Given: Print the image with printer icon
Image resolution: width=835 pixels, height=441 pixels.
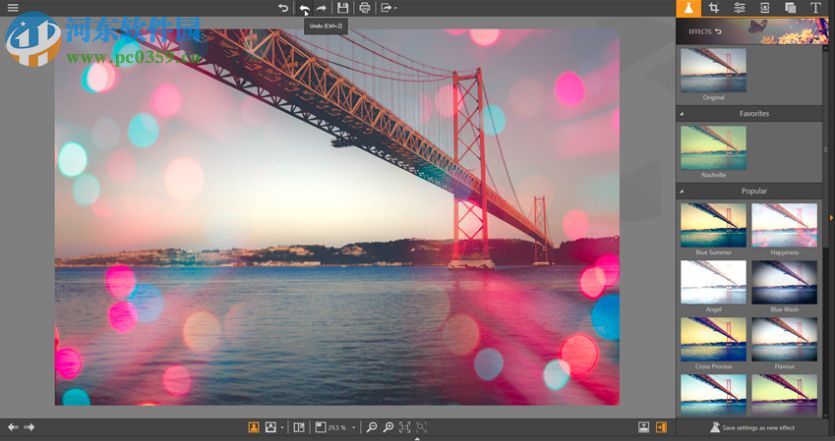Looking at the screenshot, I should [365, 8].
